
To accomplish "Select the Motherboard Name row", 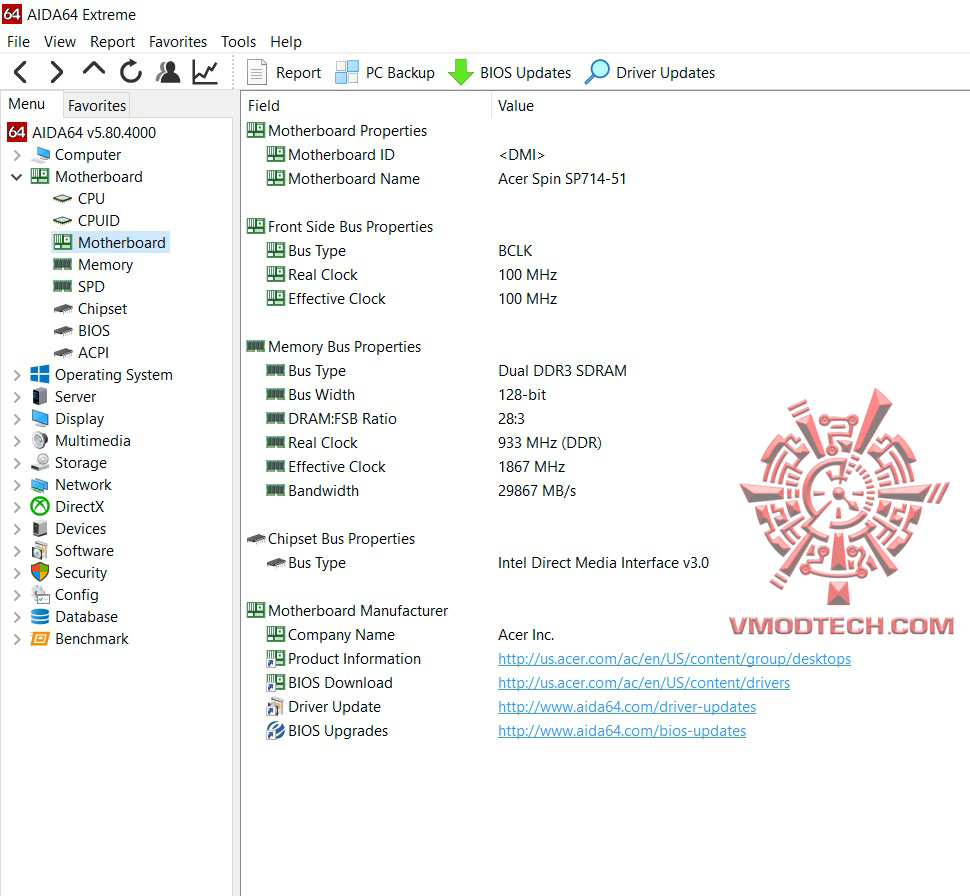I will [605, 179].
